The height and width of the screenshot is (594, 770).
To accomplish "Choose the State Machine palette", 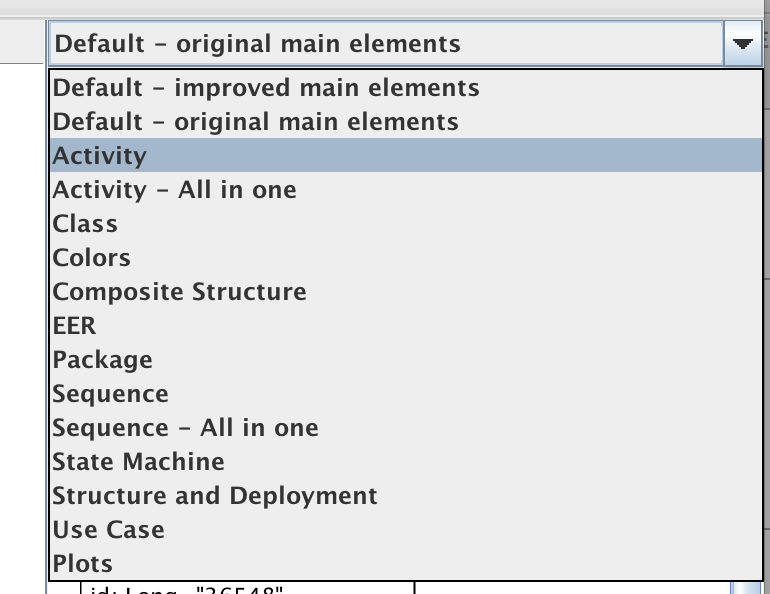I will 406,461.
